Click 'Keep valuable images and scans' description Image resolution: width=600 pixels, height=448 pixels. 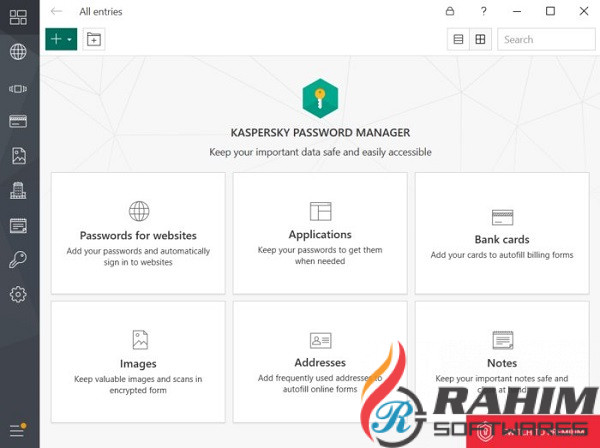click(138, 384)
